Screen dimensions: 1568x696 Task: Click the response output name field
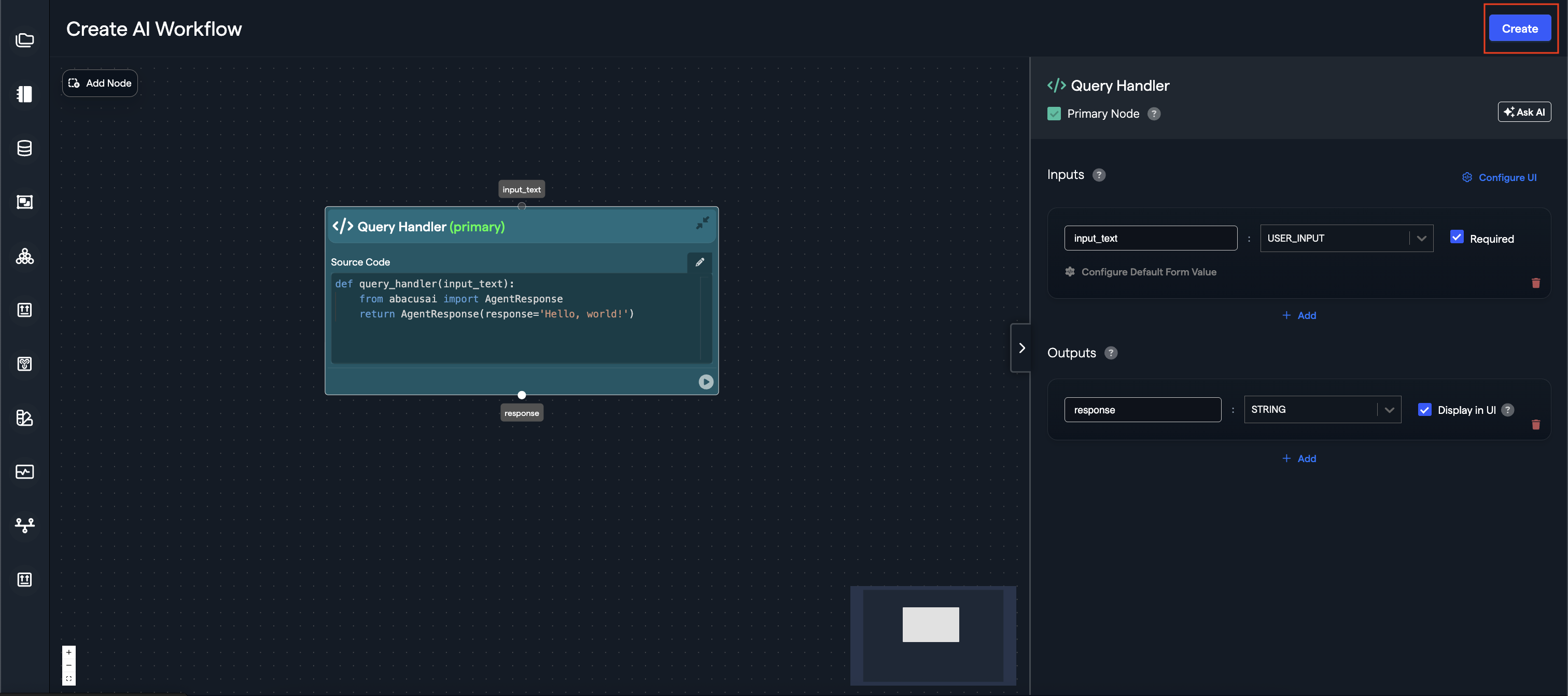tap(1142, 410)
